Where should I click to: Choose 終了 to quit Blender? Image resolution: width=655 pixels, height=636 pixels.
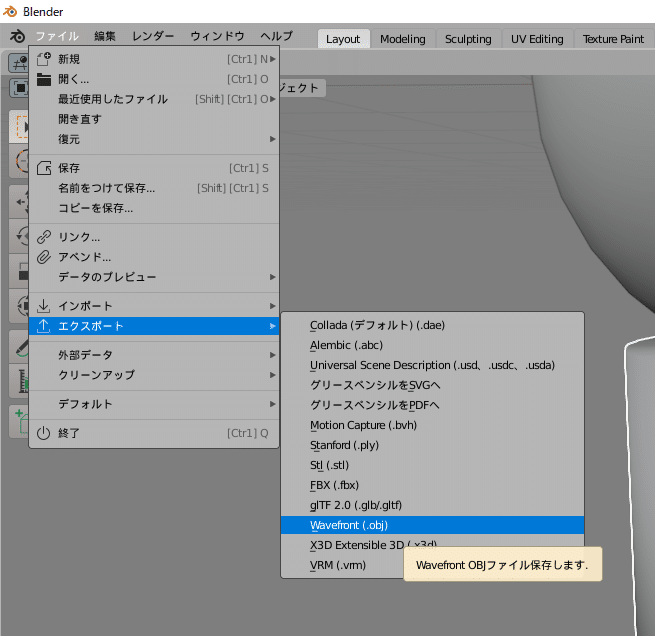154,433
